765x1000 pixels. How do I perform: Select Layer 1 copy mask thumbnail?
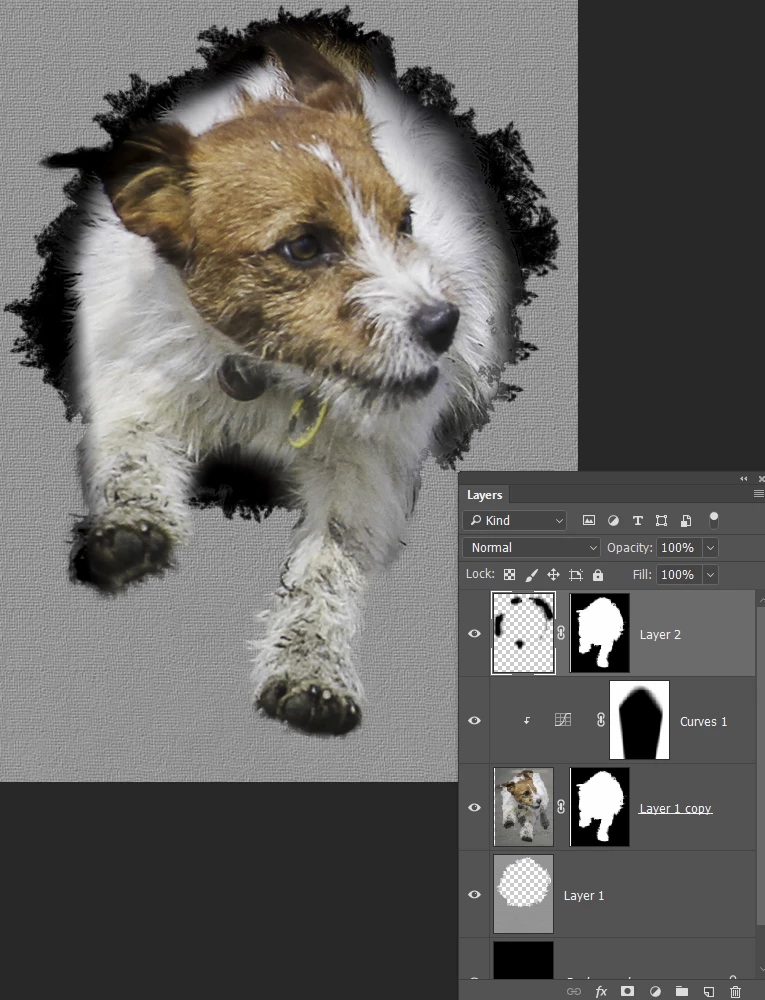[599, 807]
